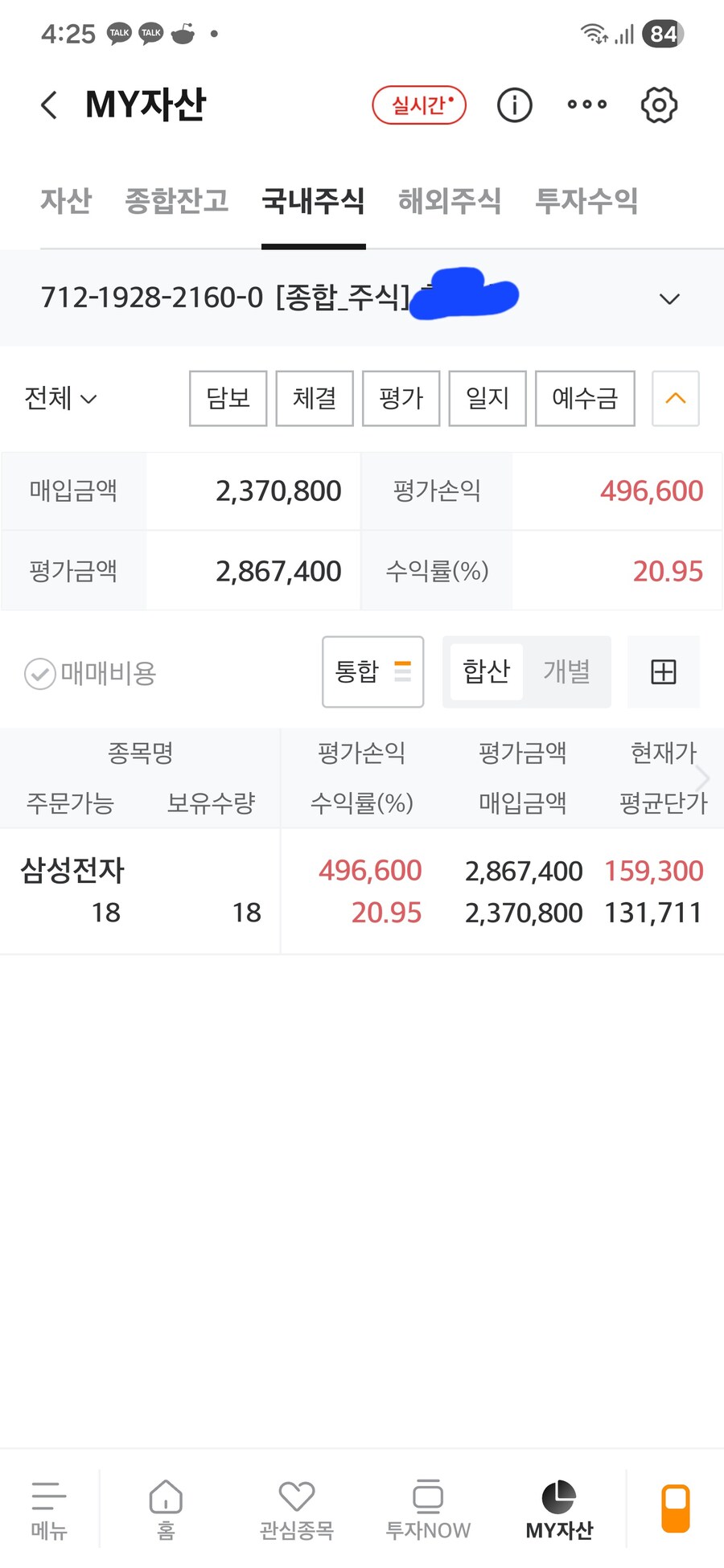Toggle the 실시간 real-time badge
724x1568 pixels.
(419, 105)
